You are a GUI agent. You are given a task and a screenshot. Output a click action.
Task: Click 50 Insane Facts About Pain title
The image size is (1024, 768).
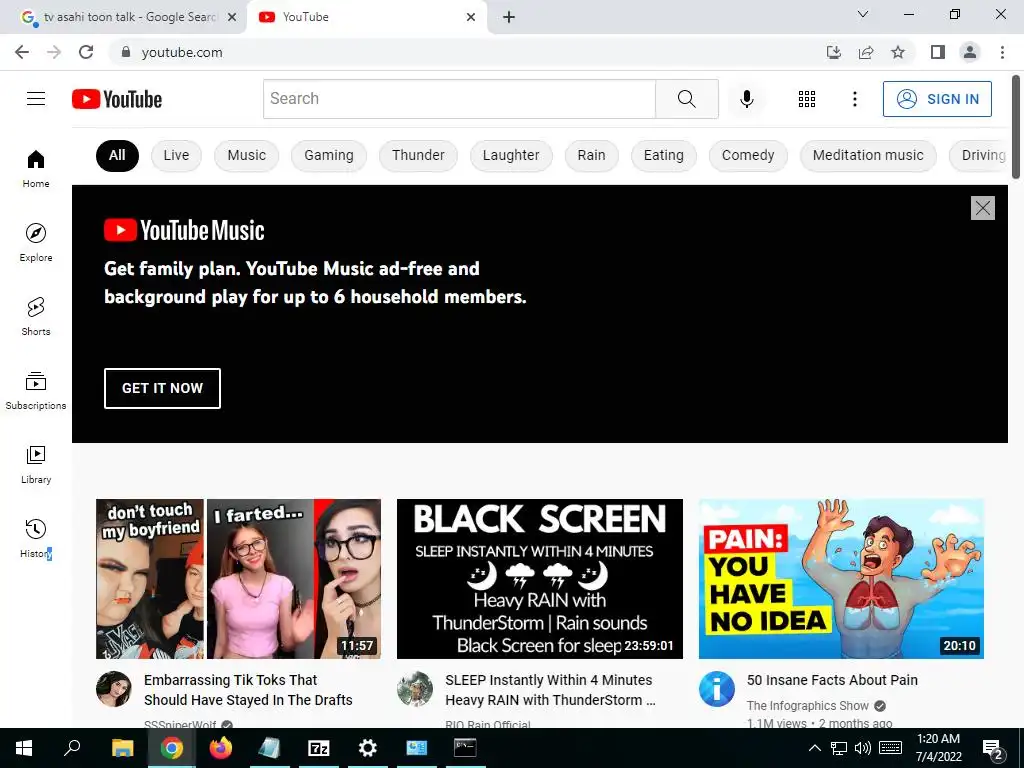click(832, 680)
